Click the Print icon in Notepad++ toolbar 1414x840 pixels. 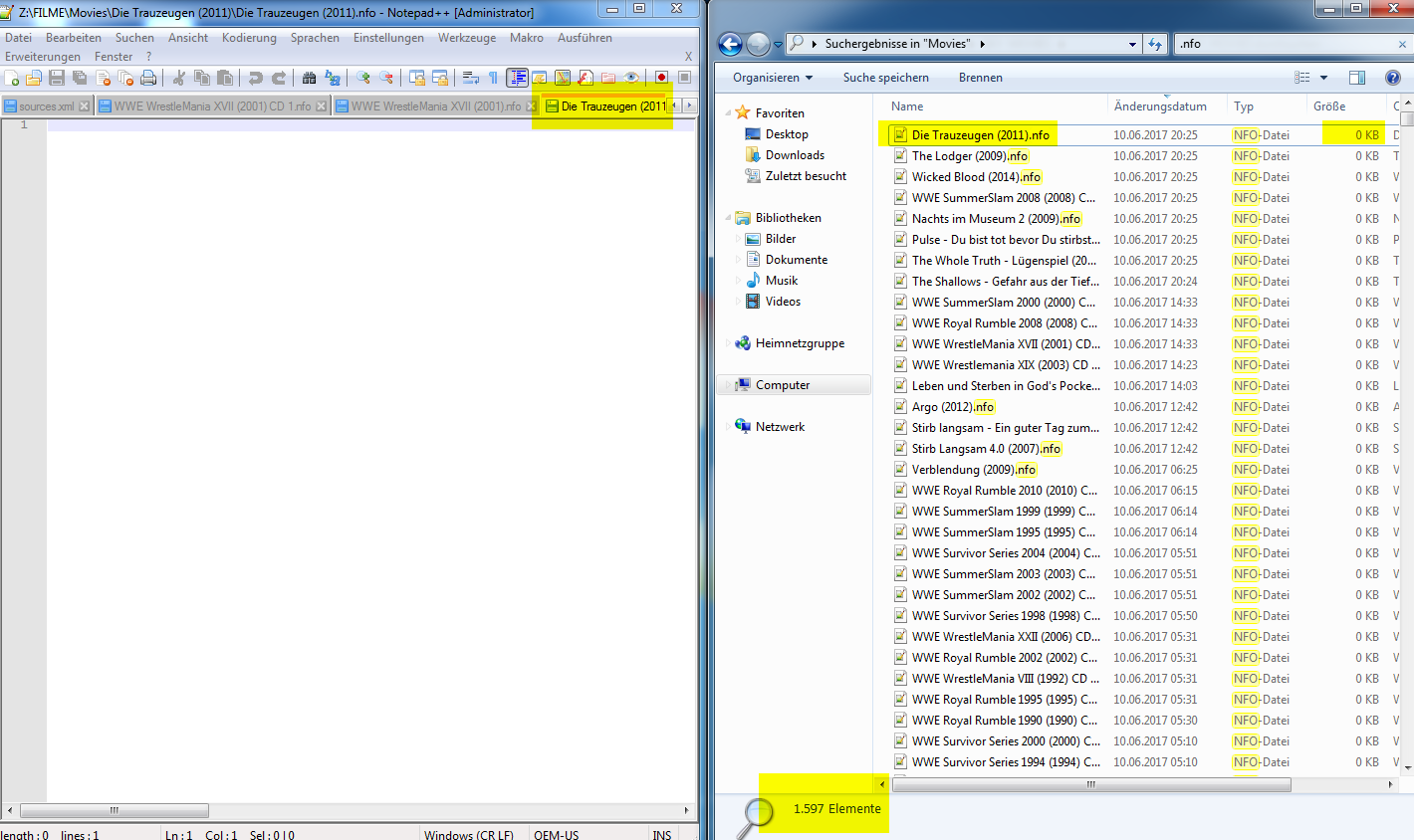pyautogui.click(x=148, y=78)
